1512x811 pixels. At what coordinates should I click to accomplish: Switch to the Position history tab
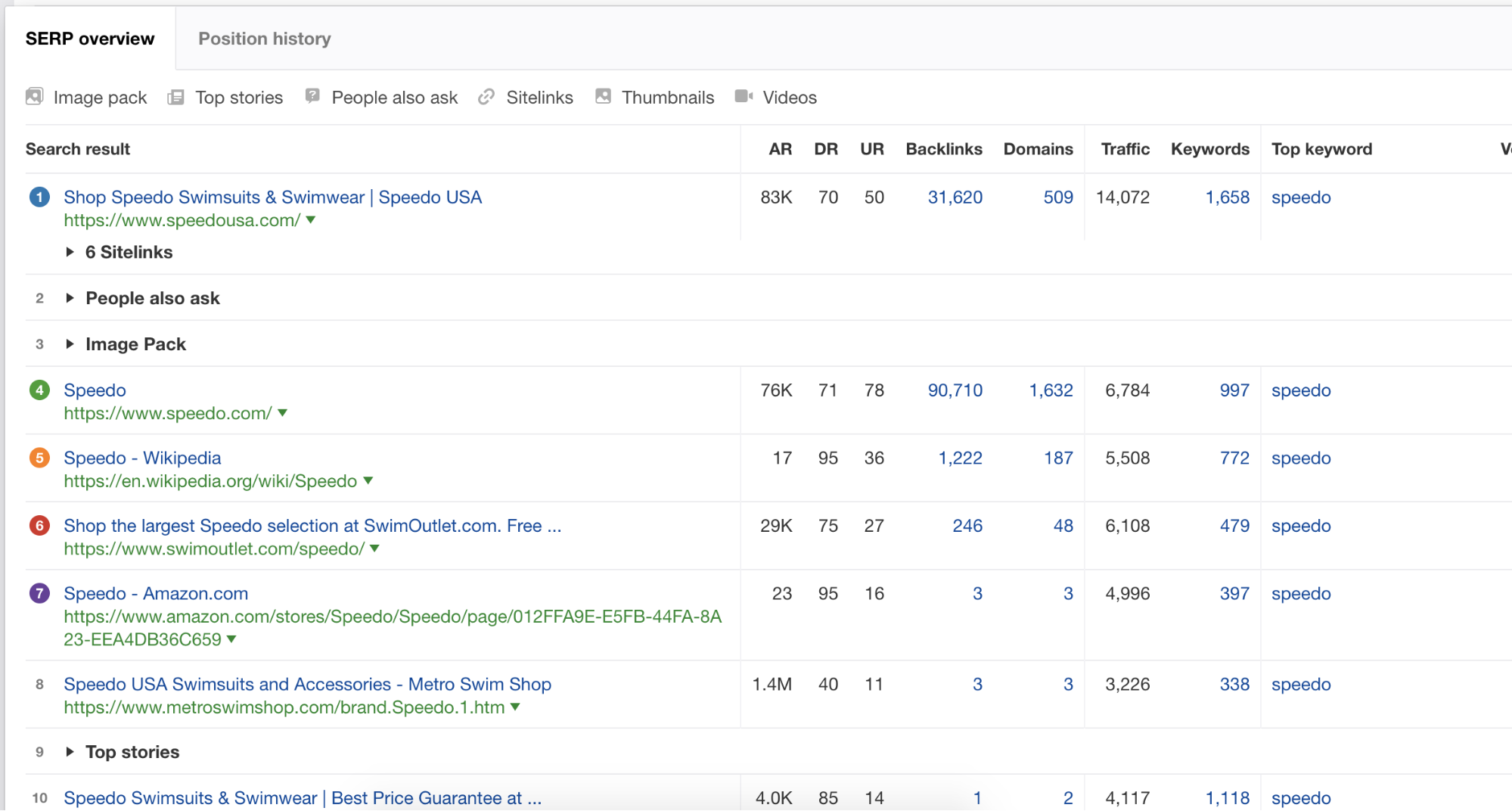pos(264,39)
